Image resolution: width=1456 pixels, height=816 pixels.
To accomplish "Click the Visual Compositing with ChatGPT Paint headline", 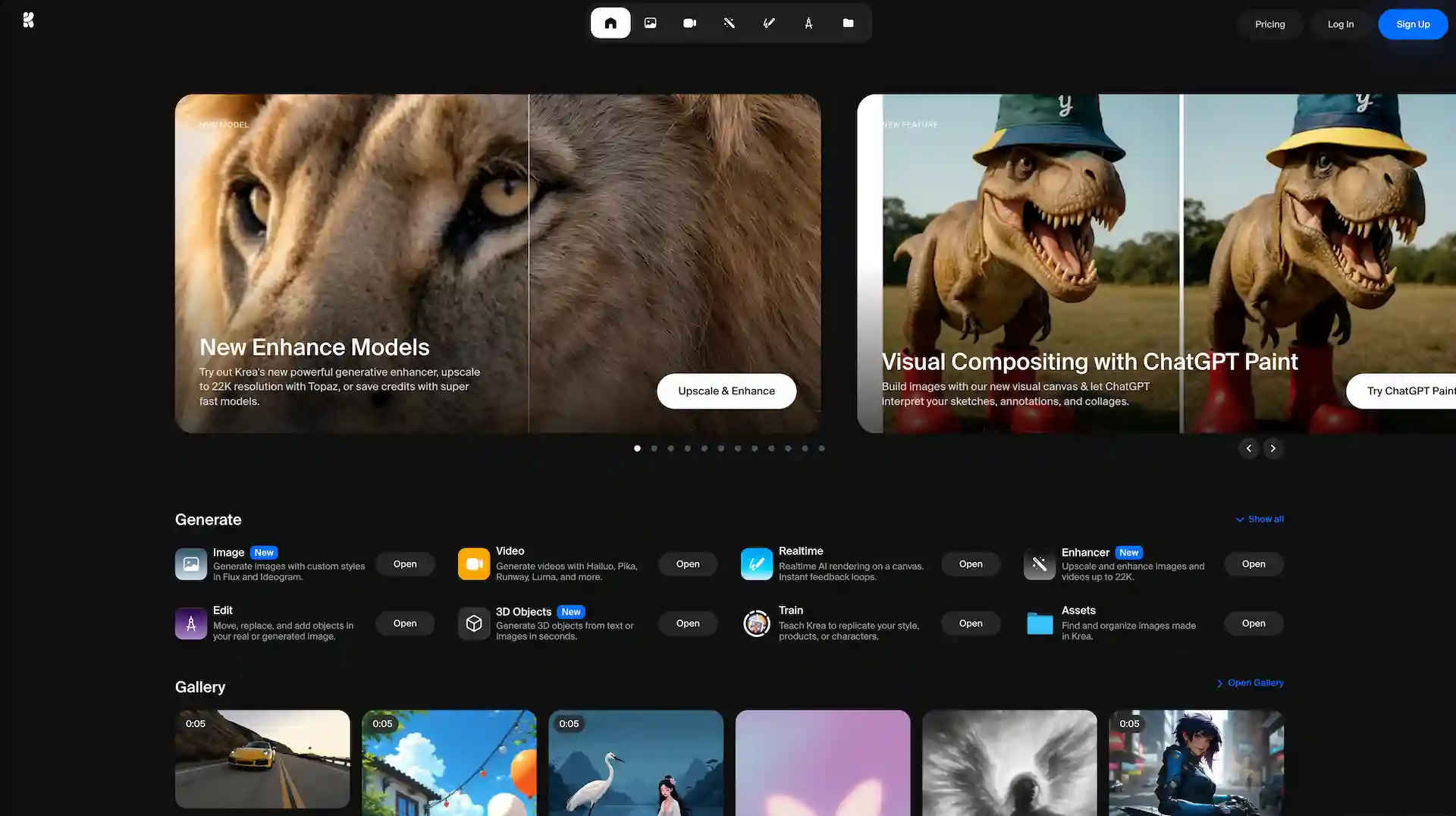I will 1090,362.
